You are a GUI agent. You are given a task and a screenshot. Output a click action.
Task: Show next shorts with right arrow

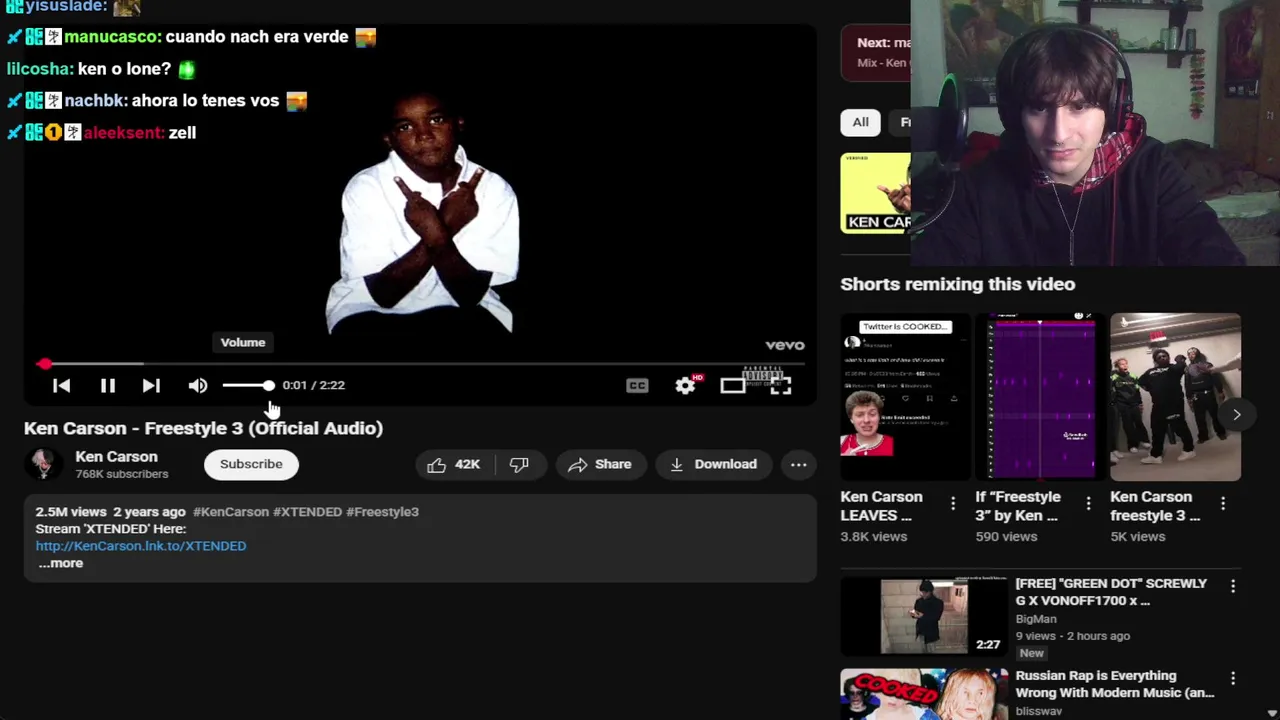click(1236, 414)
